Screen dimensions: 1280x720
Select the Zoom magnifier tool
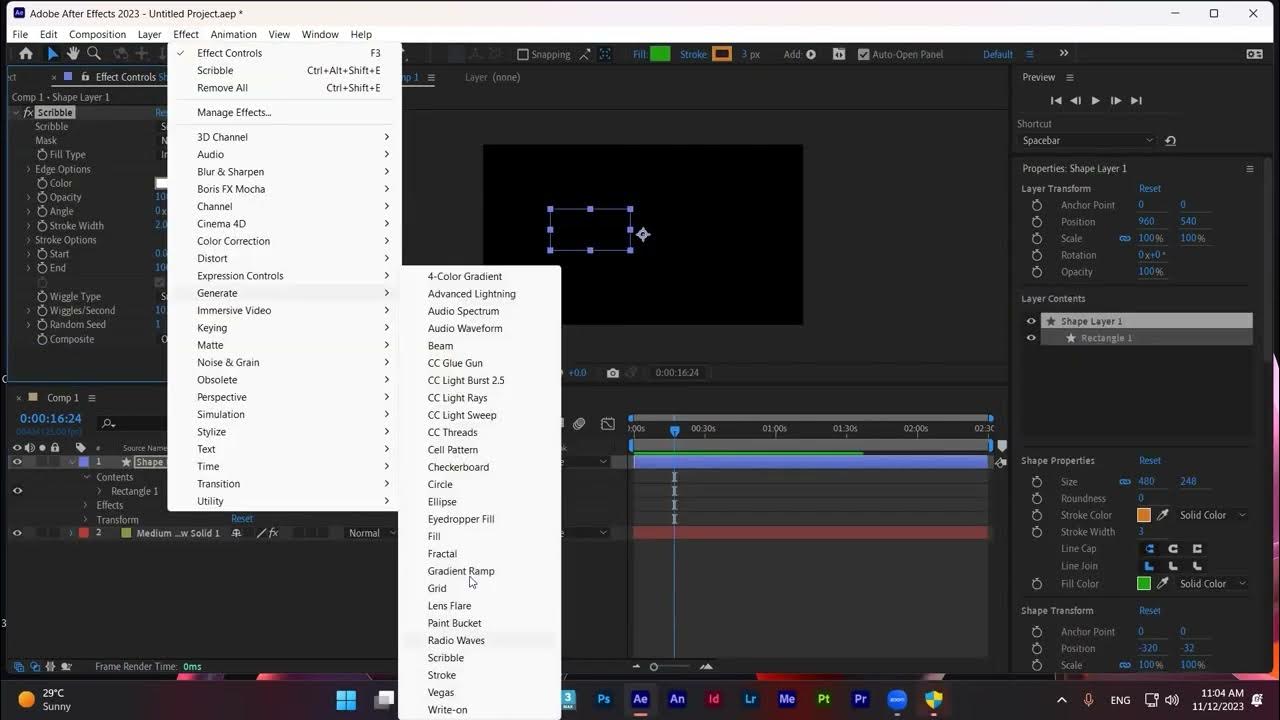click(94, 54)
